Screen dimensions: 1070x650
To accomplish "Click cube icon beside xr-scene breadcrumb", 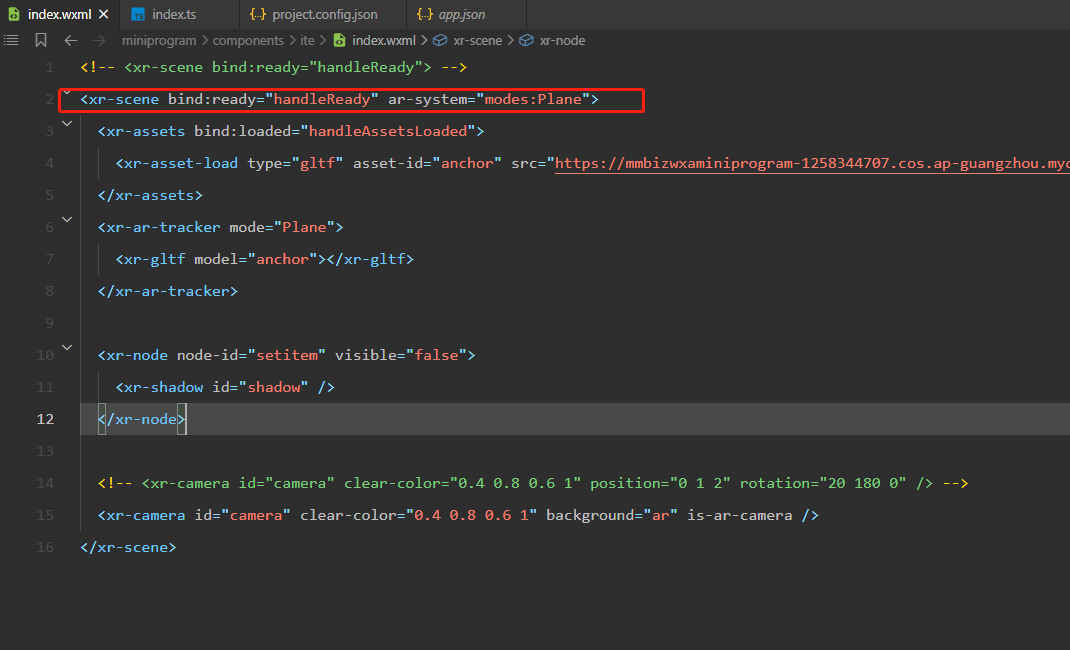I will coord(440,40).
